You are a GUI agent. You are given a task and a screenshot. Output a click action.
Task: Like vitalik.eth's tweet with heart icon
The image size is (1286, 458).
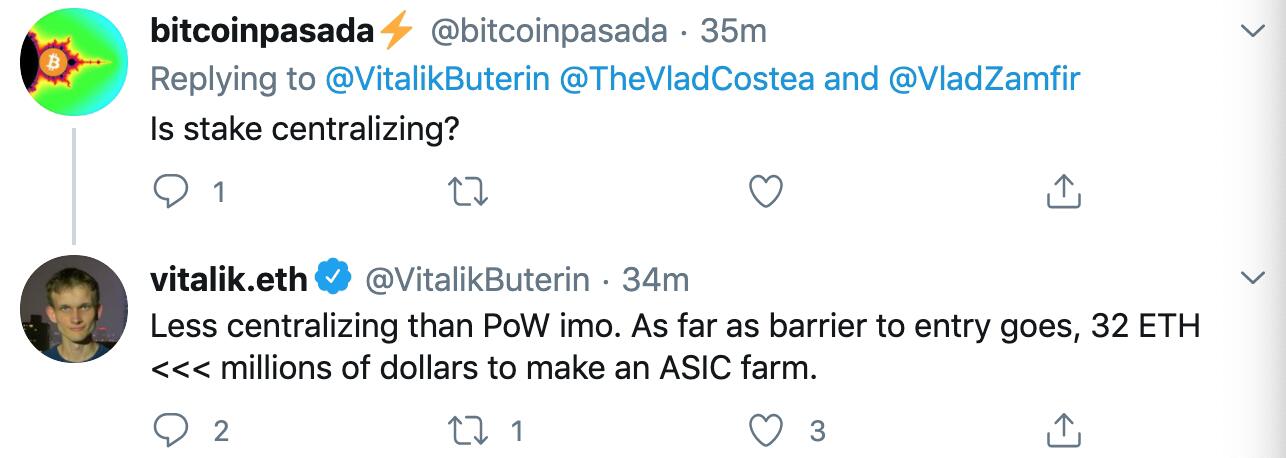766,430
